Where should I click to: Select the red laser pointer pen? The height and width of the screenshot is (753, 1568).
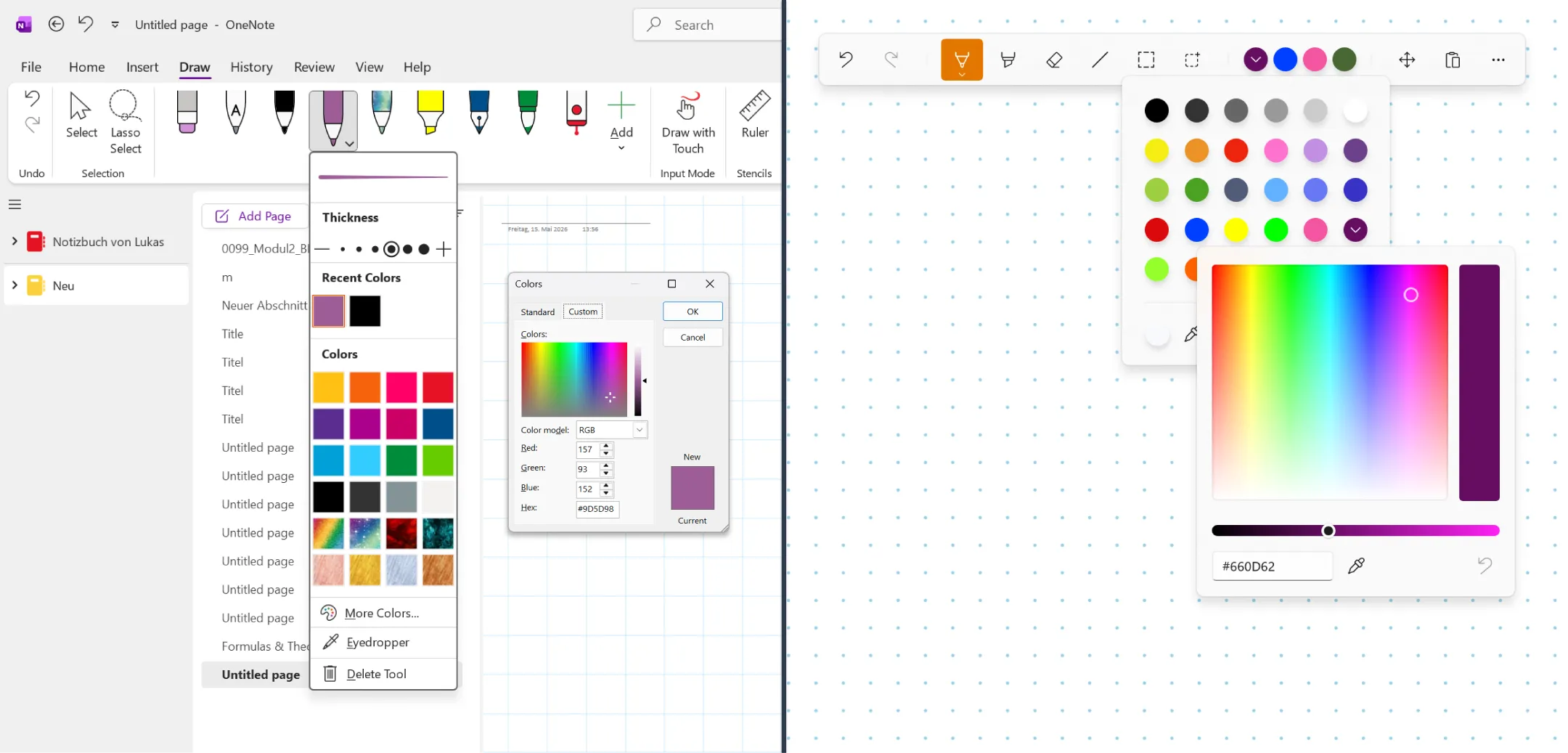click(x=576, y=113)
